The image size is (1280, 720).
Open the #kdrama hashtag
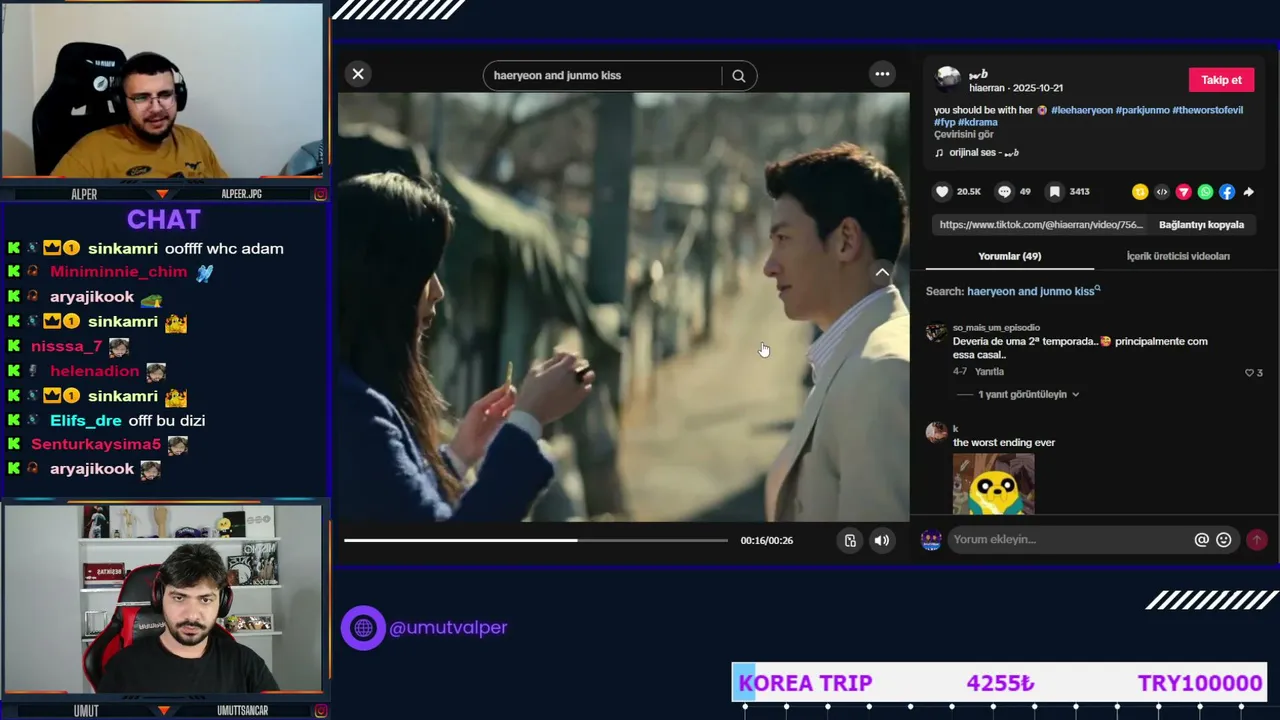[976, 122]
